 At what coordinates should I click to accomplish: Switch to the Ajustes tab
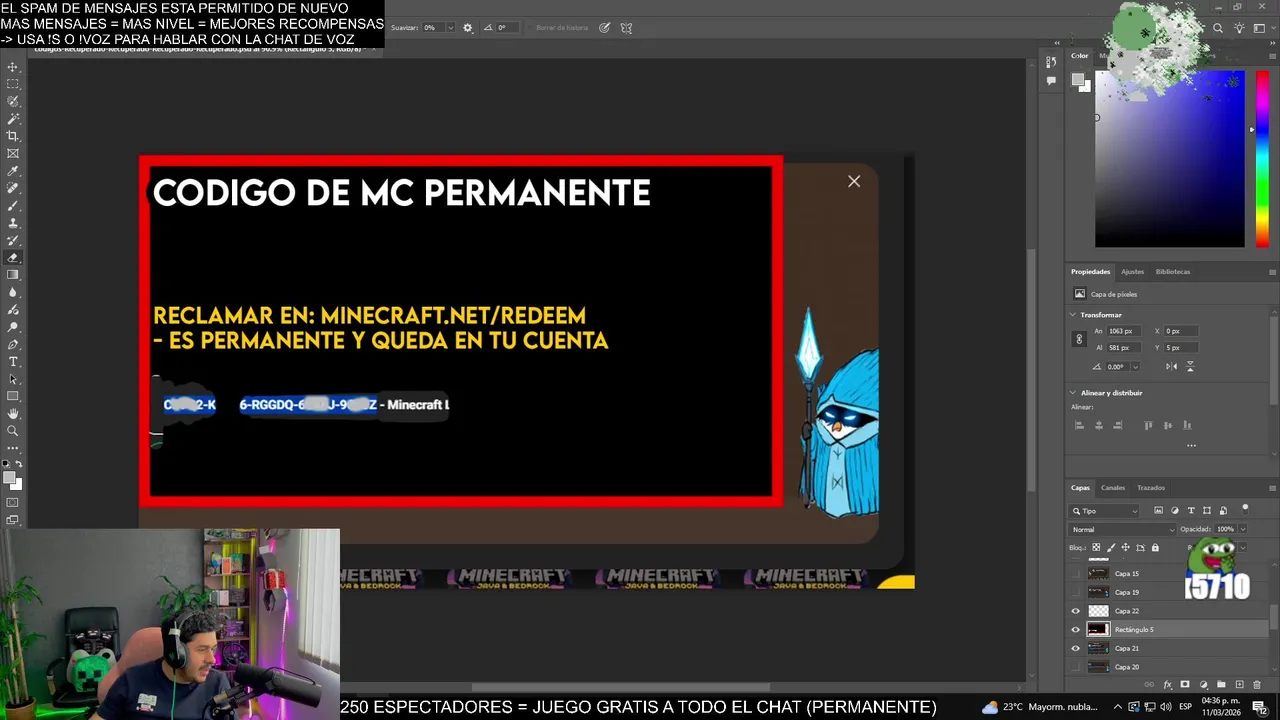point(1133,272)
